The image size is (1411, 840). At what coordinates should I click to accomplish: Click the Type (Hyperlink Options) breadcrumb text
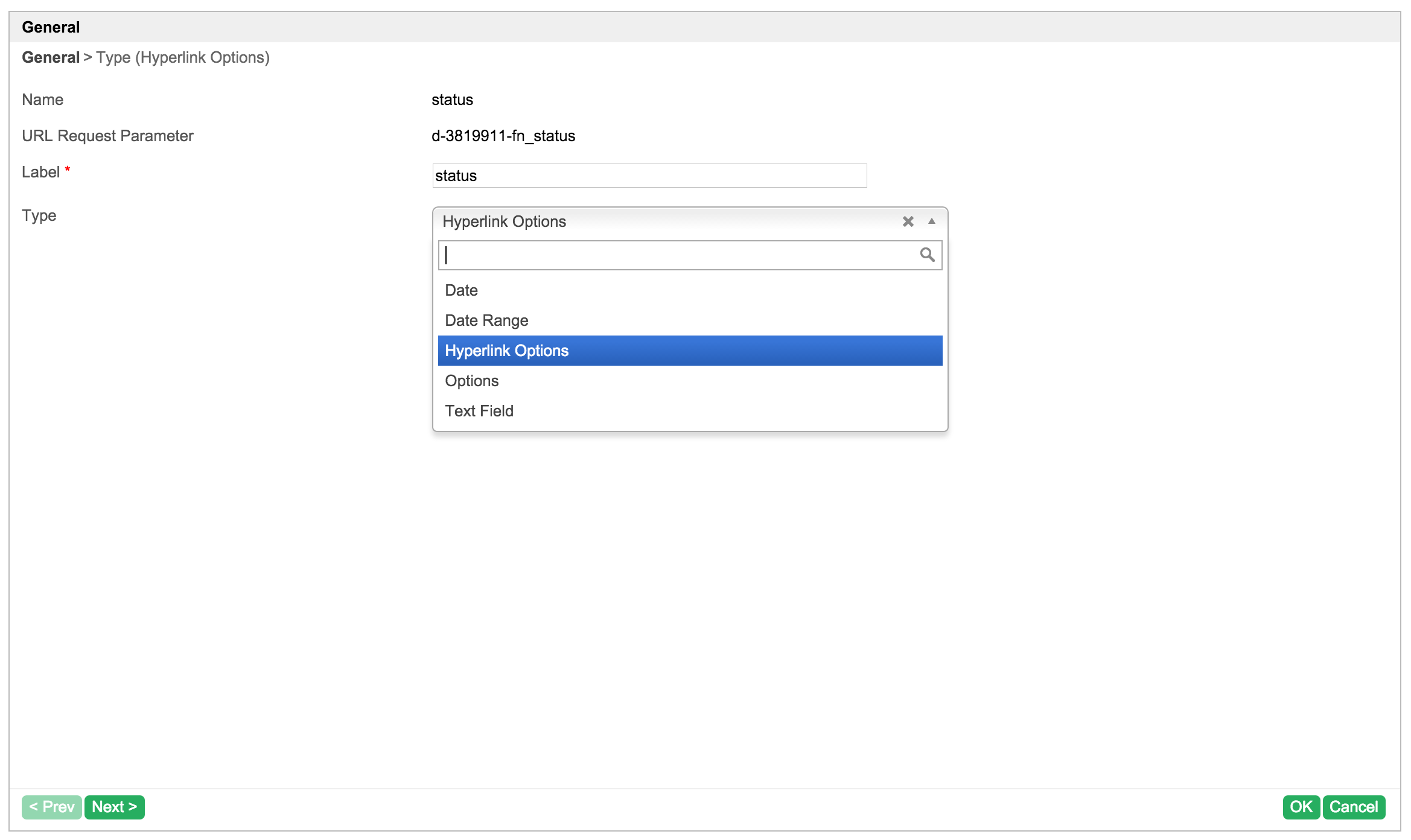pyautogui.click(x=183, y=57)
